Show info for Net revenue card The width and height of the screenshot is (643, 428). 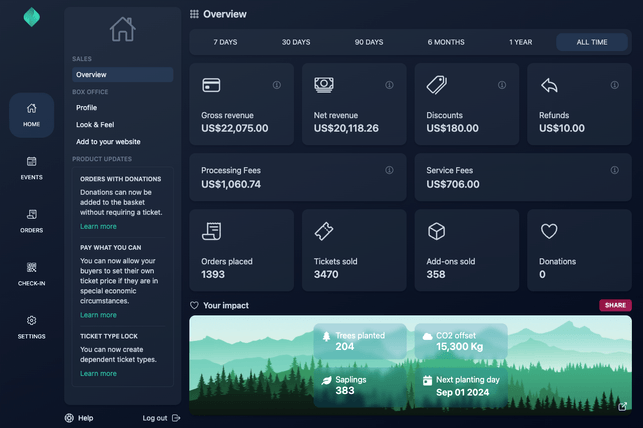(x=389, y=85)
